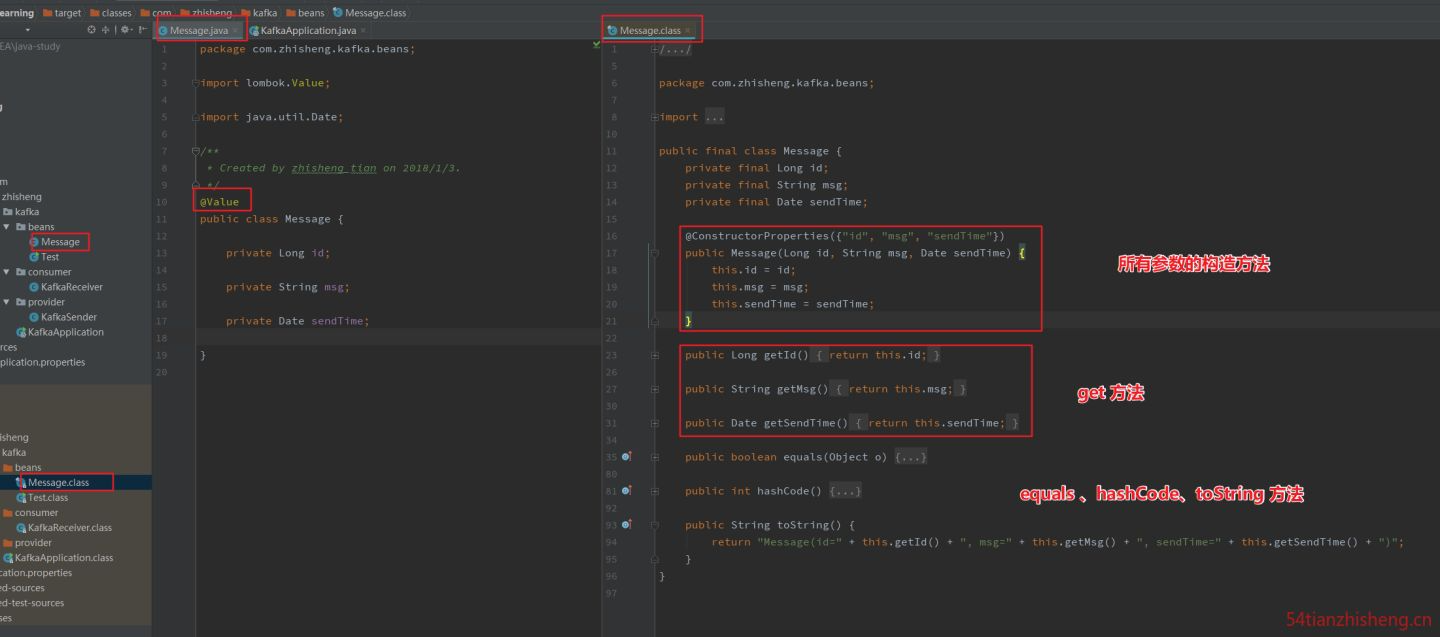The width and height of the screenshot is (1440, 637).
Task: Click the Message class icon in source tree
Action: (x=34, y=242)
